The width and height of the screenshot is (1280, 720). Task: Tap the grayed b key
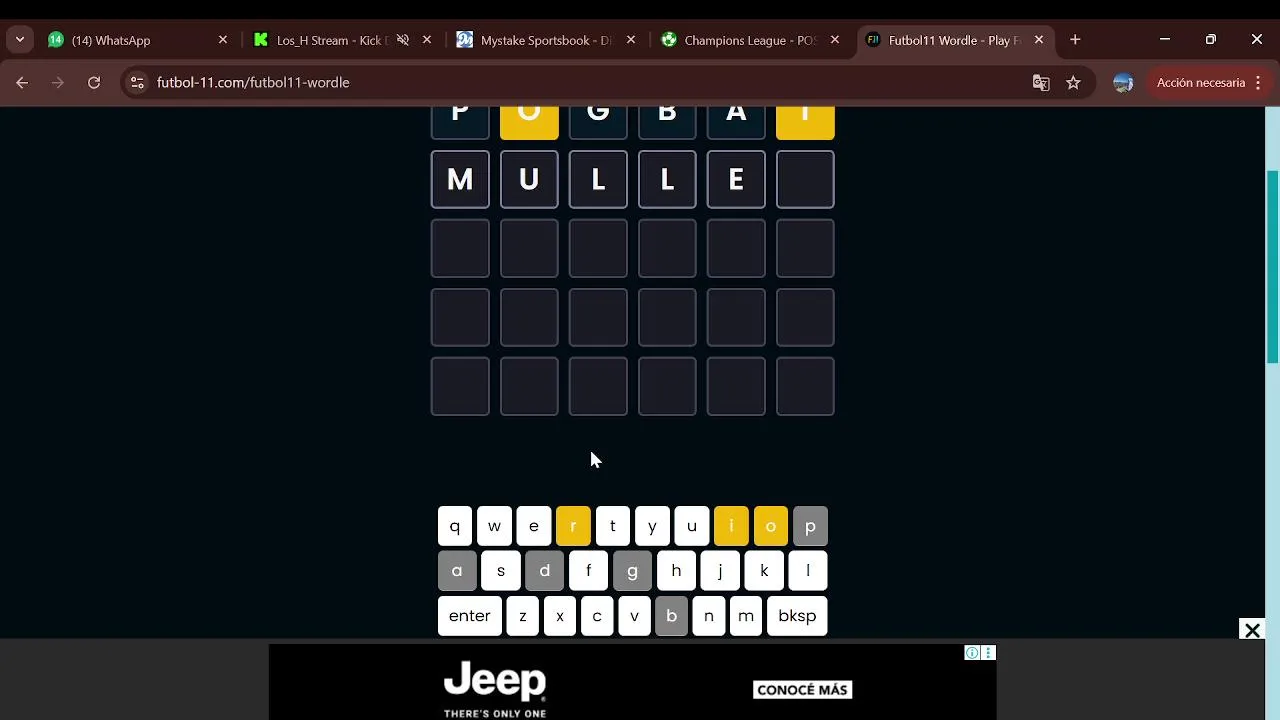pyautogui.click(x=671, y=616)
